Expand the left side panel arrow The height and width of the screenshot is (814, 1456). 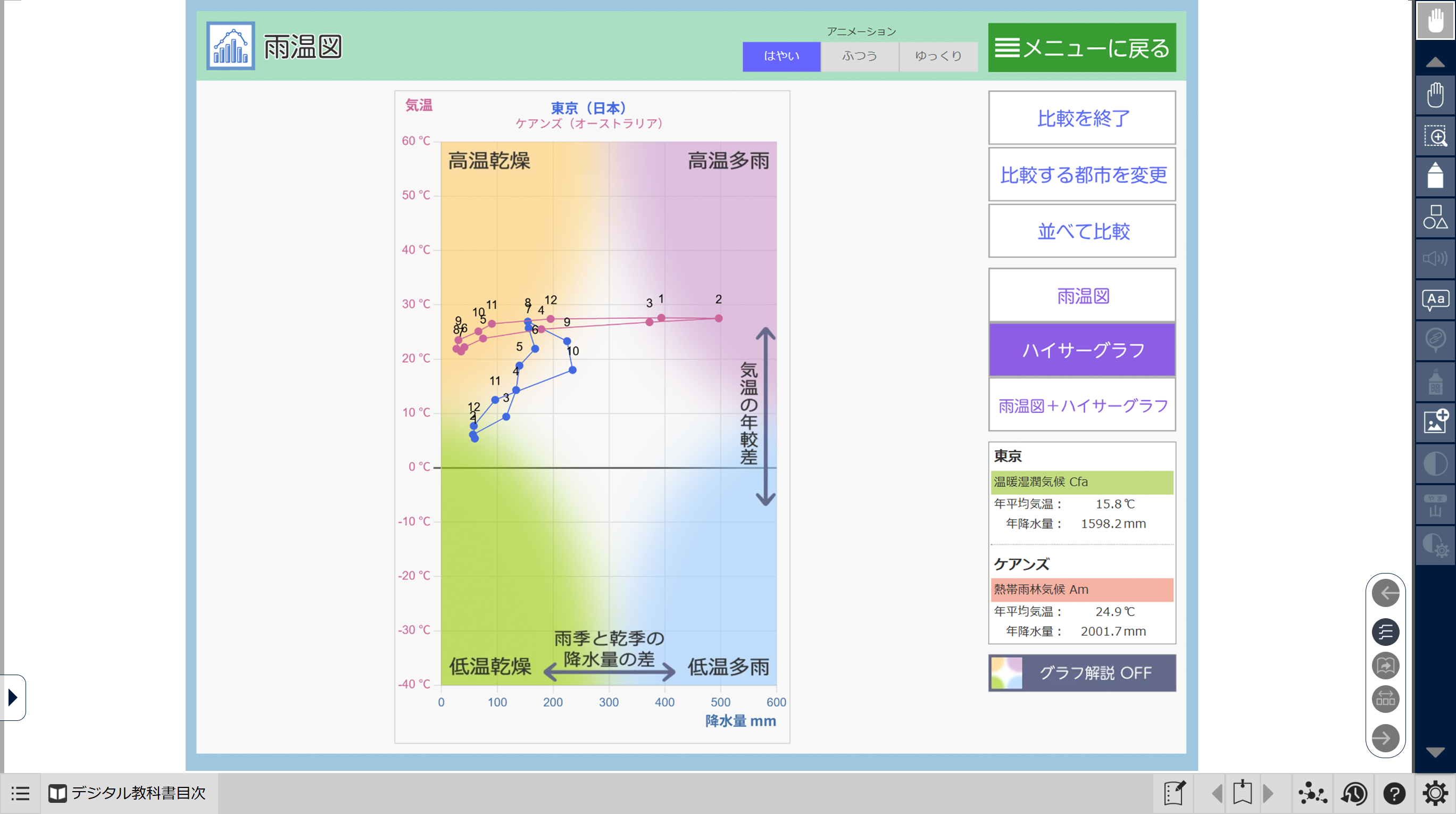pyautogui.click(x=12, y=697)
